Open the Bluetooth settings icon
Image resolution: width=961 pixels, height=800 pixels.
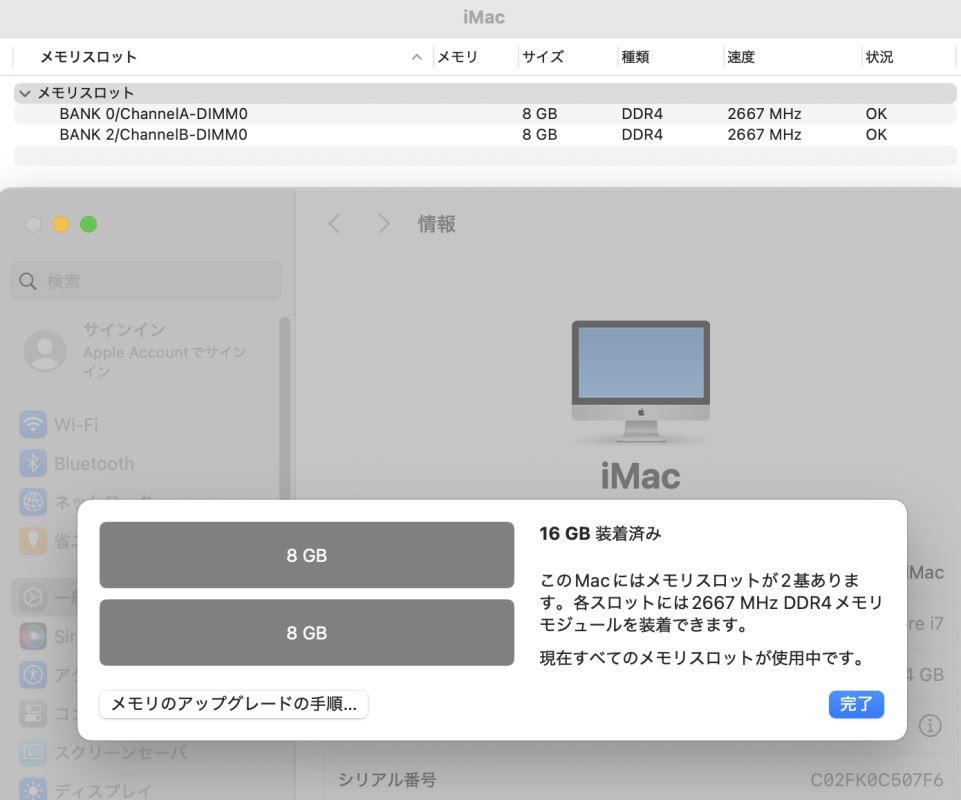(x=33, y=463)
